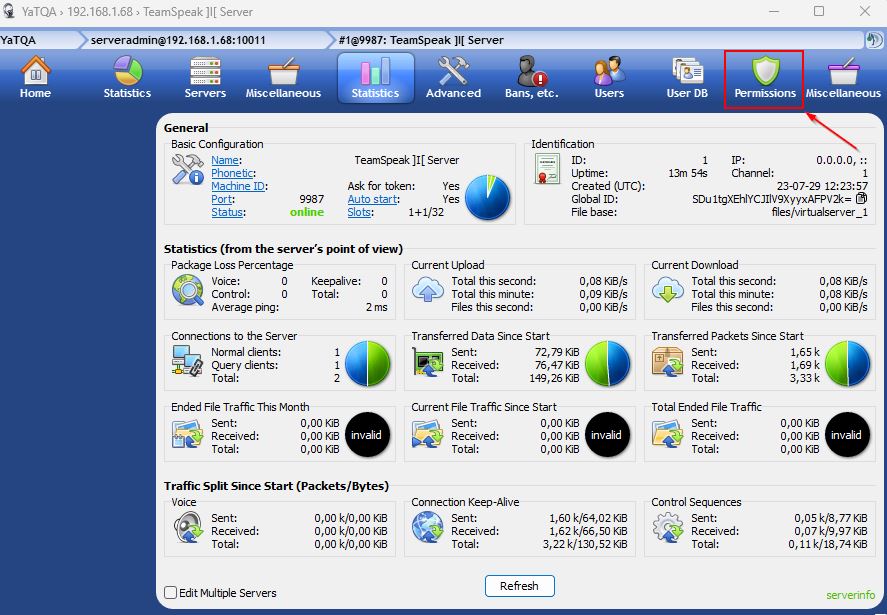
Task: Copy Global ID using the clipboard icon
Action: click(x=861, y=199)
